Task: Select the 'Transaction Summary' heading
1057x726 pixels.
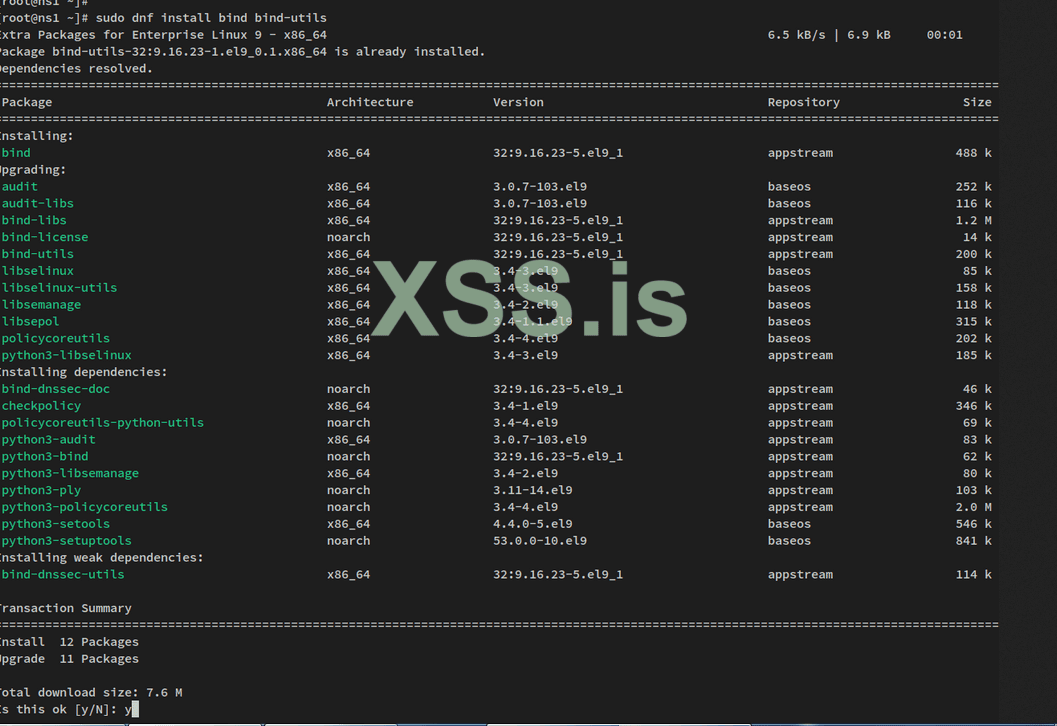Action: tap(66, 608)
